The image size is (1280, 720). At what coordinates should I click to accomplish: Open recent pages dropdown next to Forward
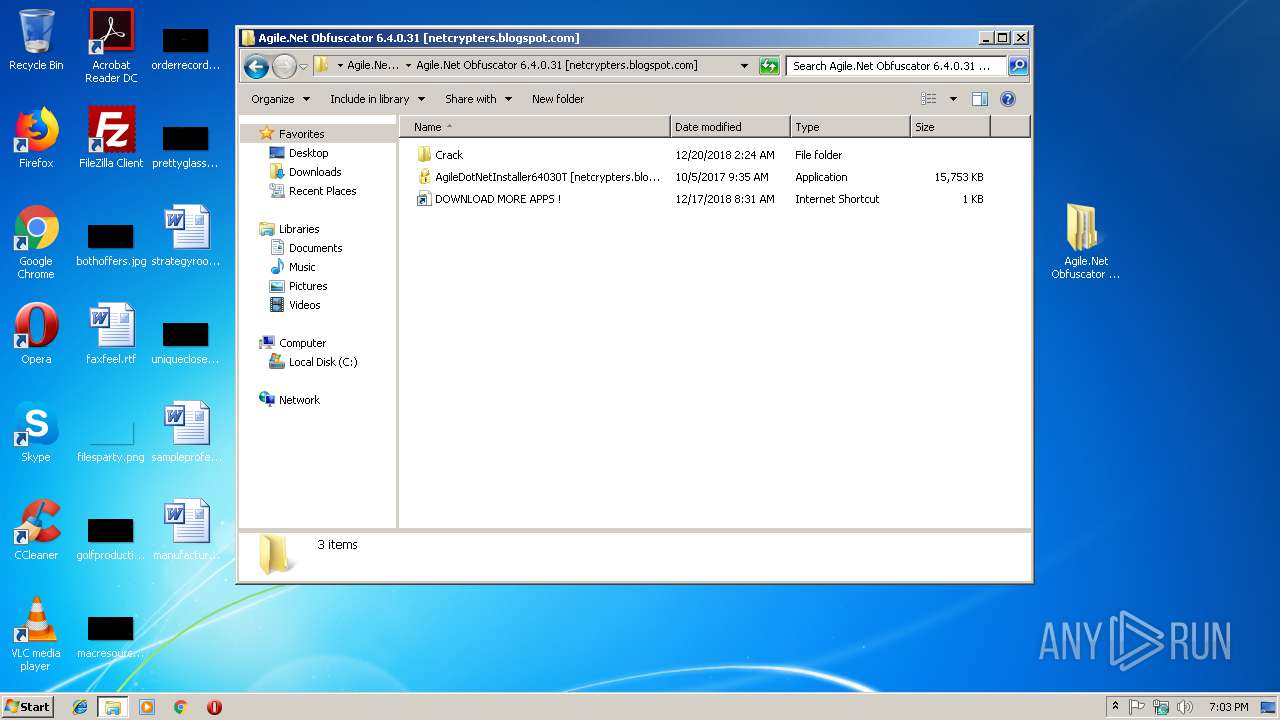point(303,67)
